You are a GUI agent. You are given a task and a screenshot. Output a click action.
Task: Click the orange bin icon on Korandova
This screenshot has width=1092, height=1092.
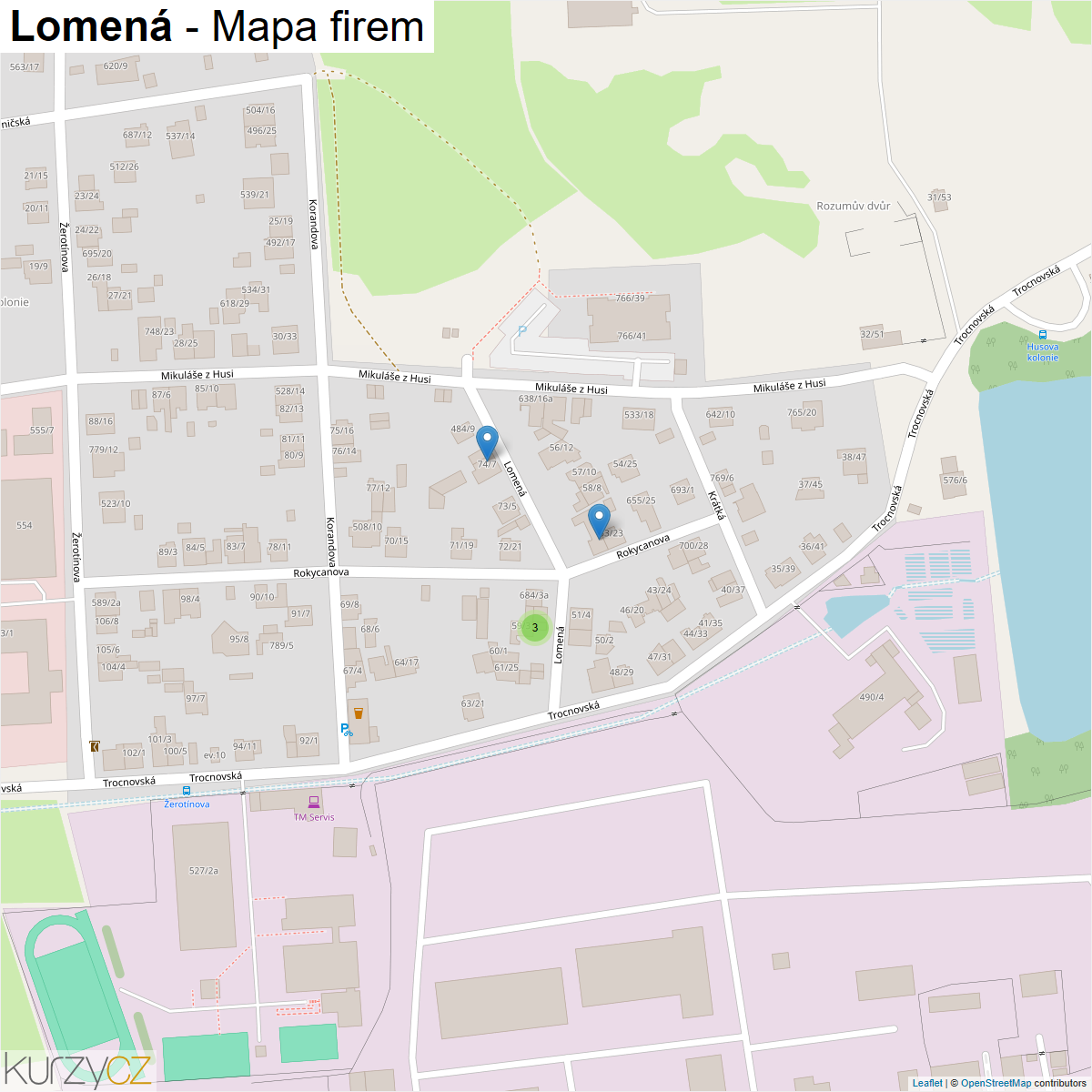[359, 712]
